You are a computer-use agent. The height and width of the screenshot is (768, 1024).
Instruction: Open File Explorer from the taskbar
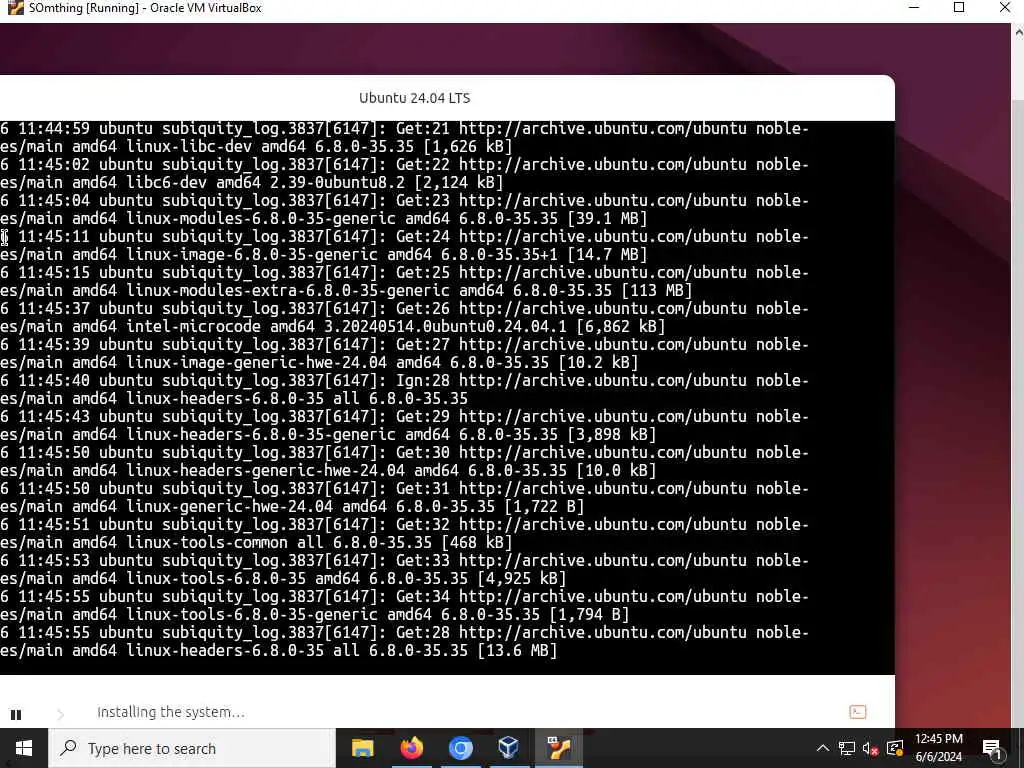coord(362,748)
